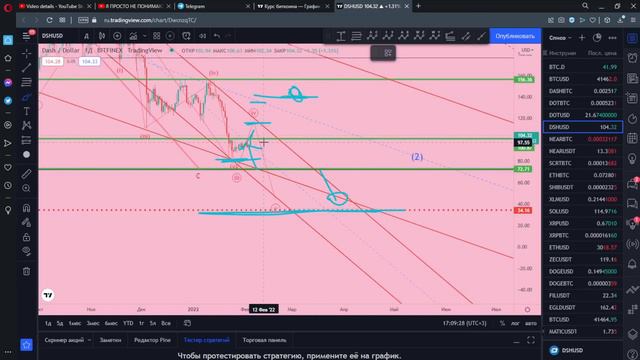Select the 1д time range button
Viewport: 640px width, 360px height.
[48, 323]
